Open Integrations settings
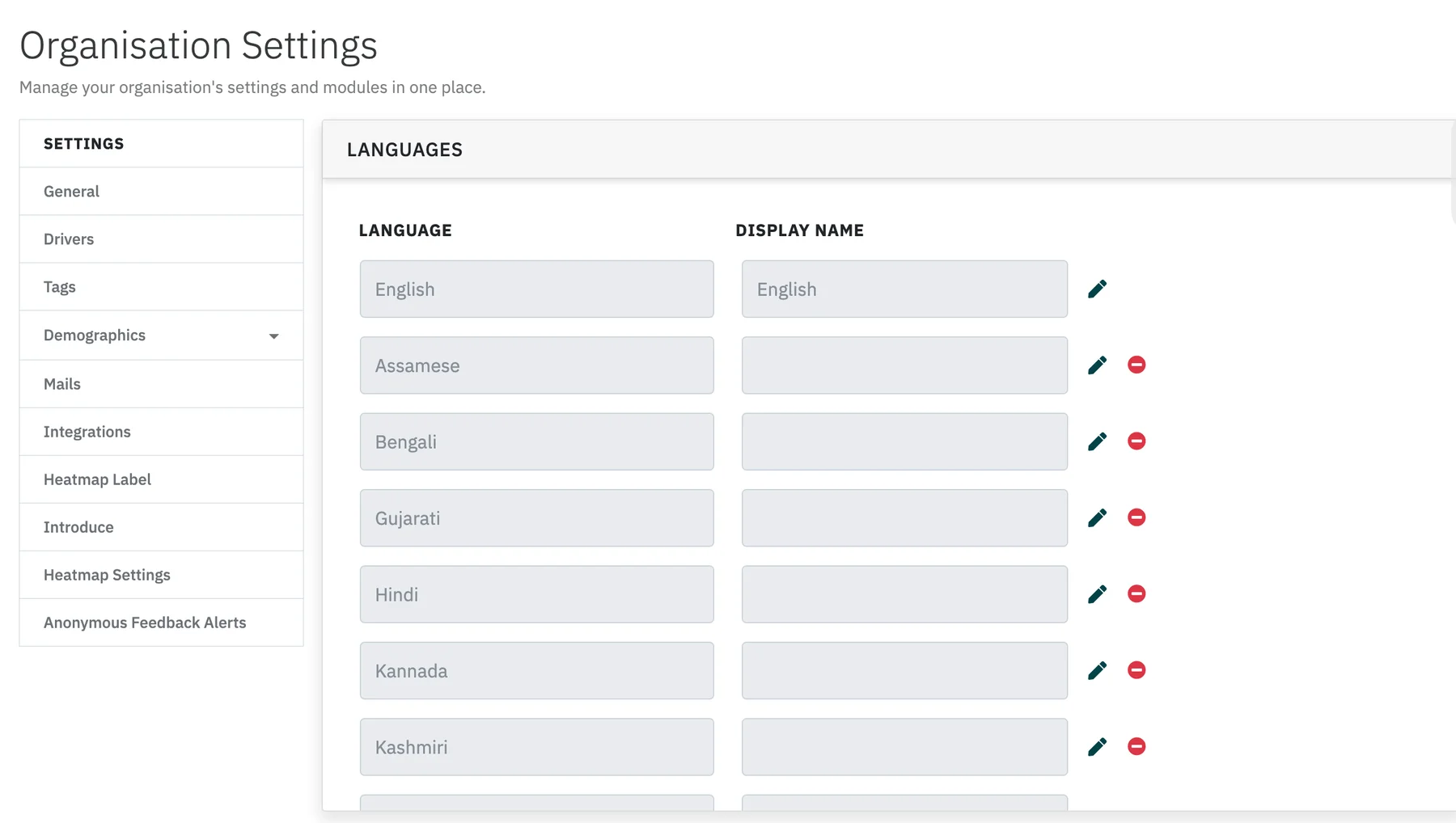 [161, 432]
